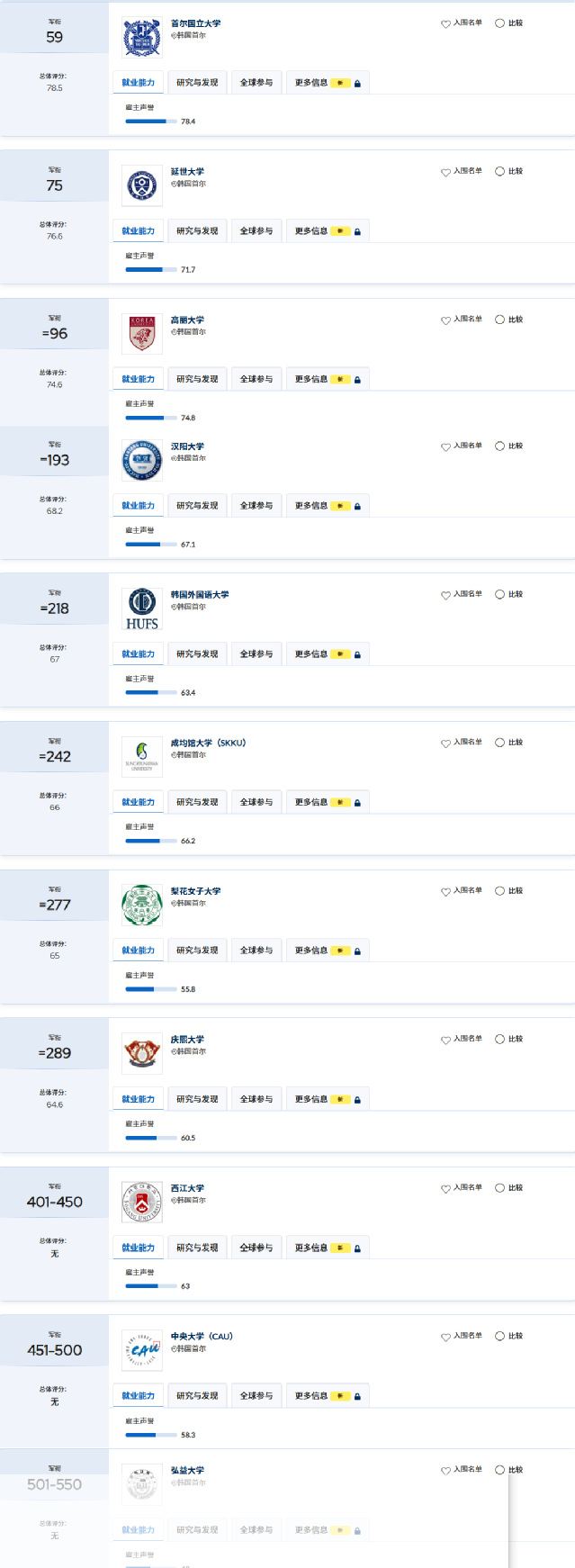Click the heart shortlist icon for 延世大学

pyautogui.click(x=445, y=172)
